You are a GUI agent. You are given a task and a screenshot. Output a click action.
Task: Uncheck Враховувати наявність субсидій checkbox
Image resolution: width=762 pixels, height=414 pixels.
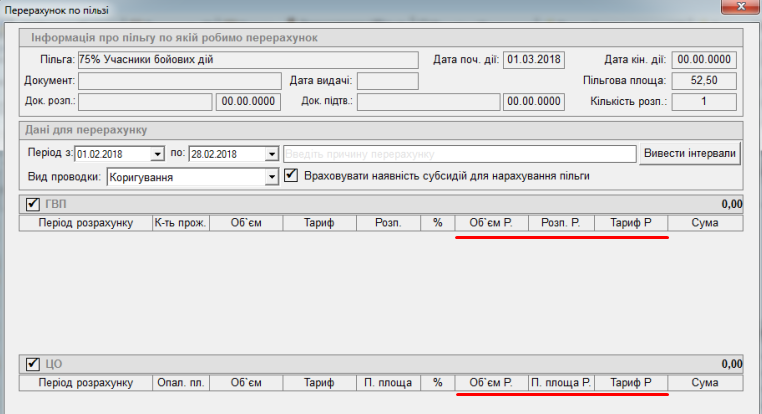292,176
